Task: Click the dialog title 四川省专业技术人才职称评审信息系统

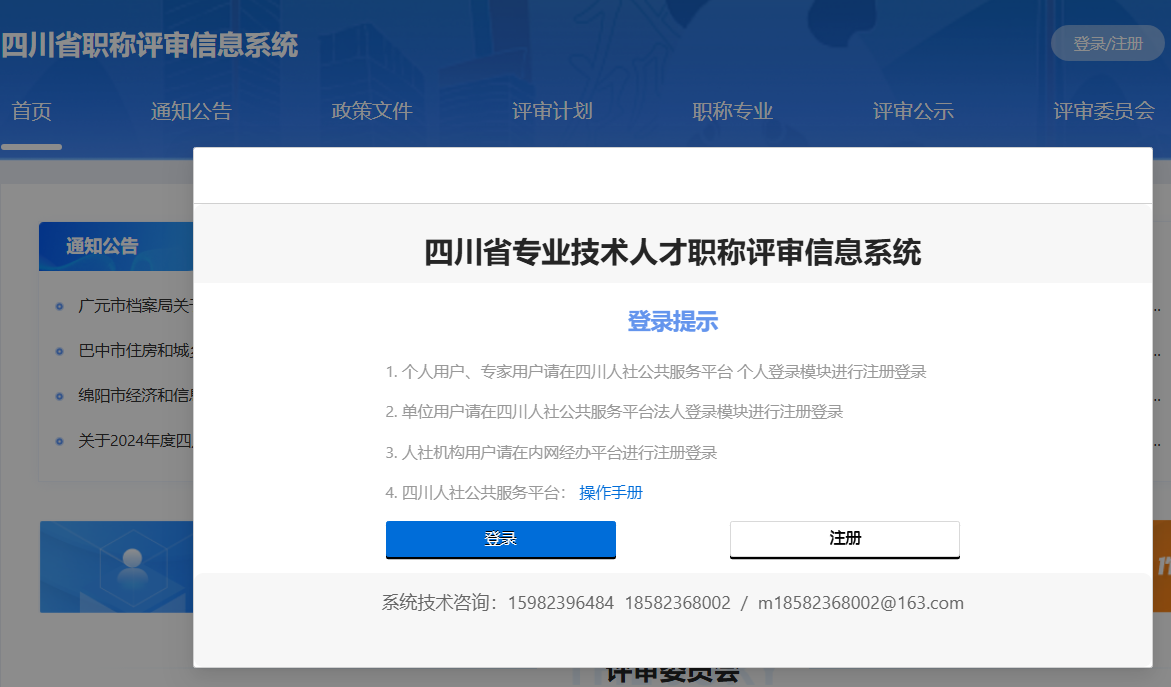Action: coord(673,252)
